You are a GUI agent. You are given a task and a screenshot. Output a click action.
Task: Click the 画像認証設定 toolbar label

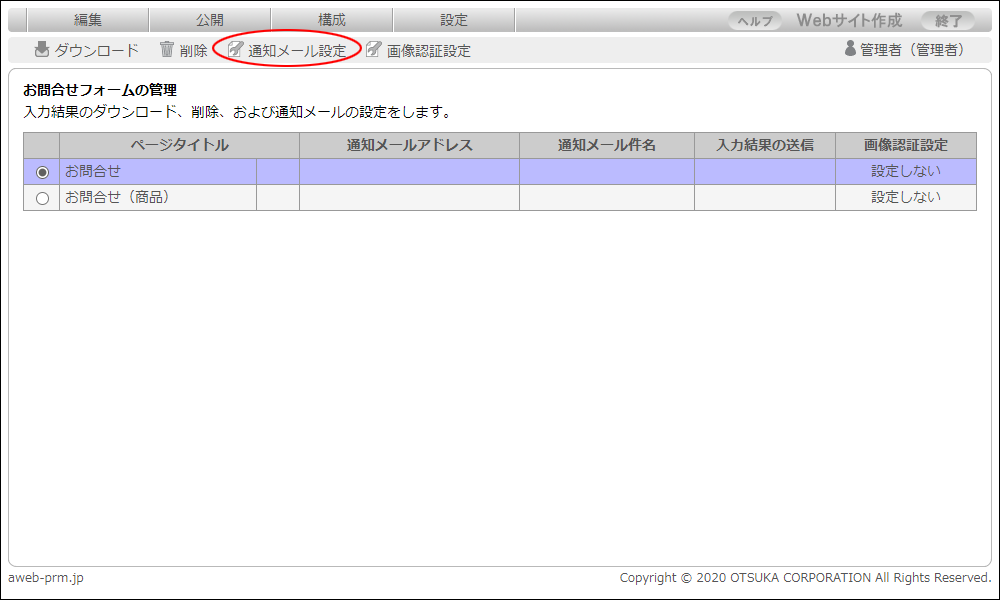429,51
